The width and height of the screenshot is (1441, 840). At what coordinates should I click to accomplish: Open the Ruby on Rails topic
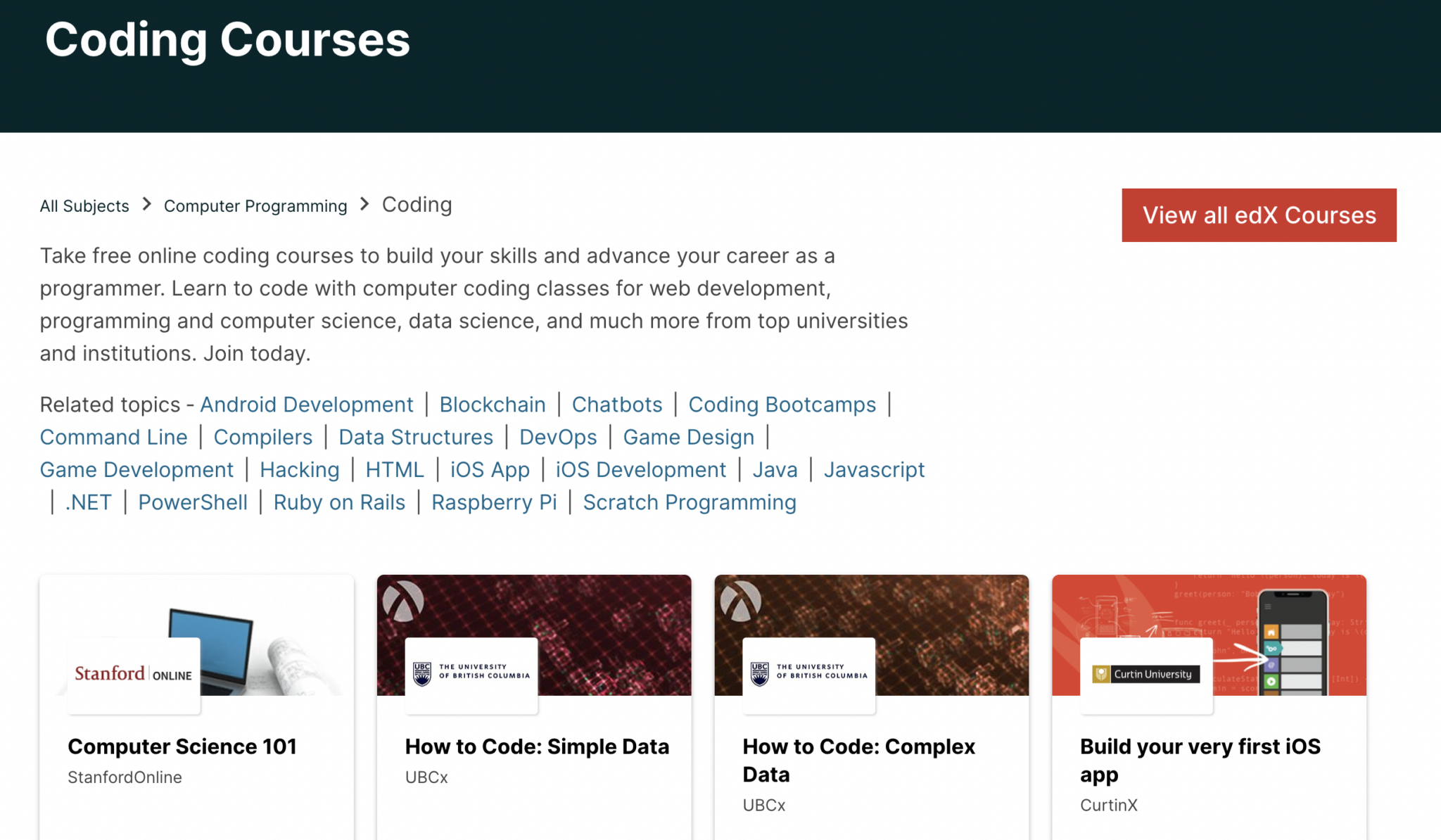pyautogui.click(x=340, y=502)
